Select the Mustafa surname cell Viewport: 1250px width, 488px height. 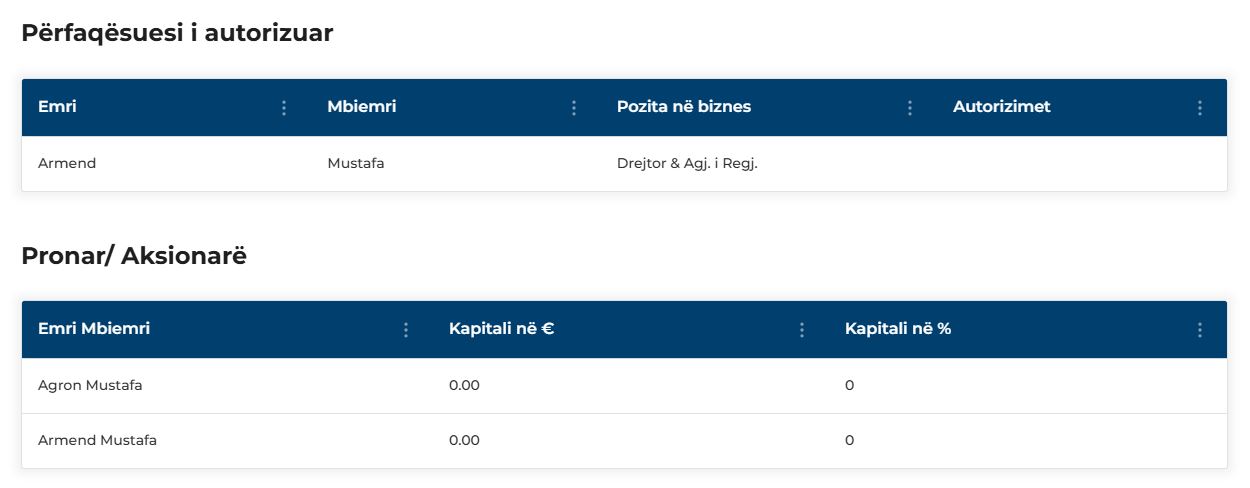pyautogui.click(x=356, y=164)
